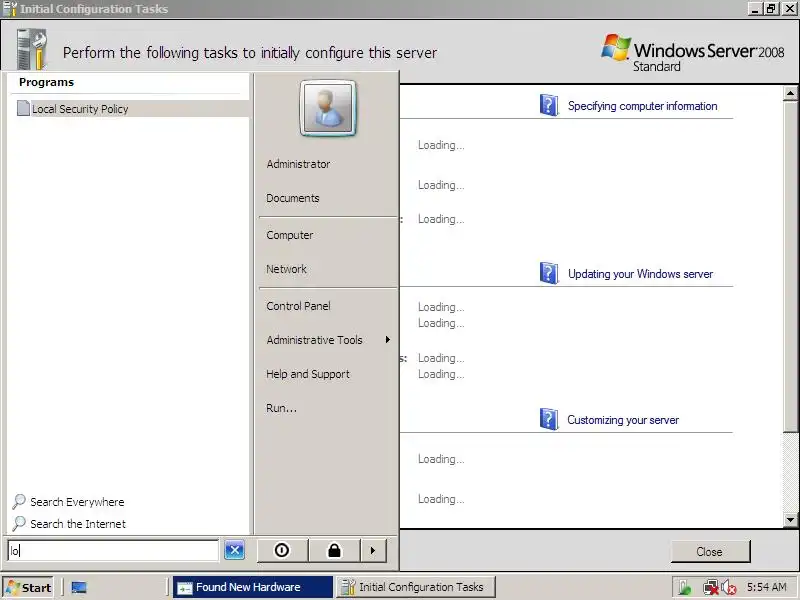The width and height of the screenshot is (800, 600).
Task: Click the scrollbar up arrow
Action: coord(790,93)
